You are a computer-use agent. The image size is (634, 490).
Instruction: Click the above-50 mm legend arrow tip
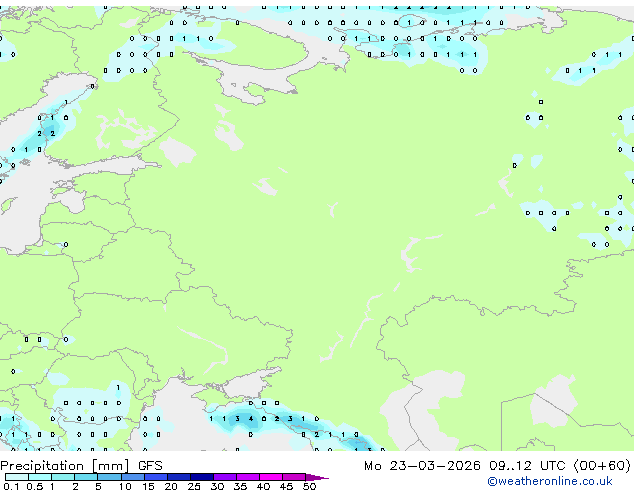[x=317, y=477]
